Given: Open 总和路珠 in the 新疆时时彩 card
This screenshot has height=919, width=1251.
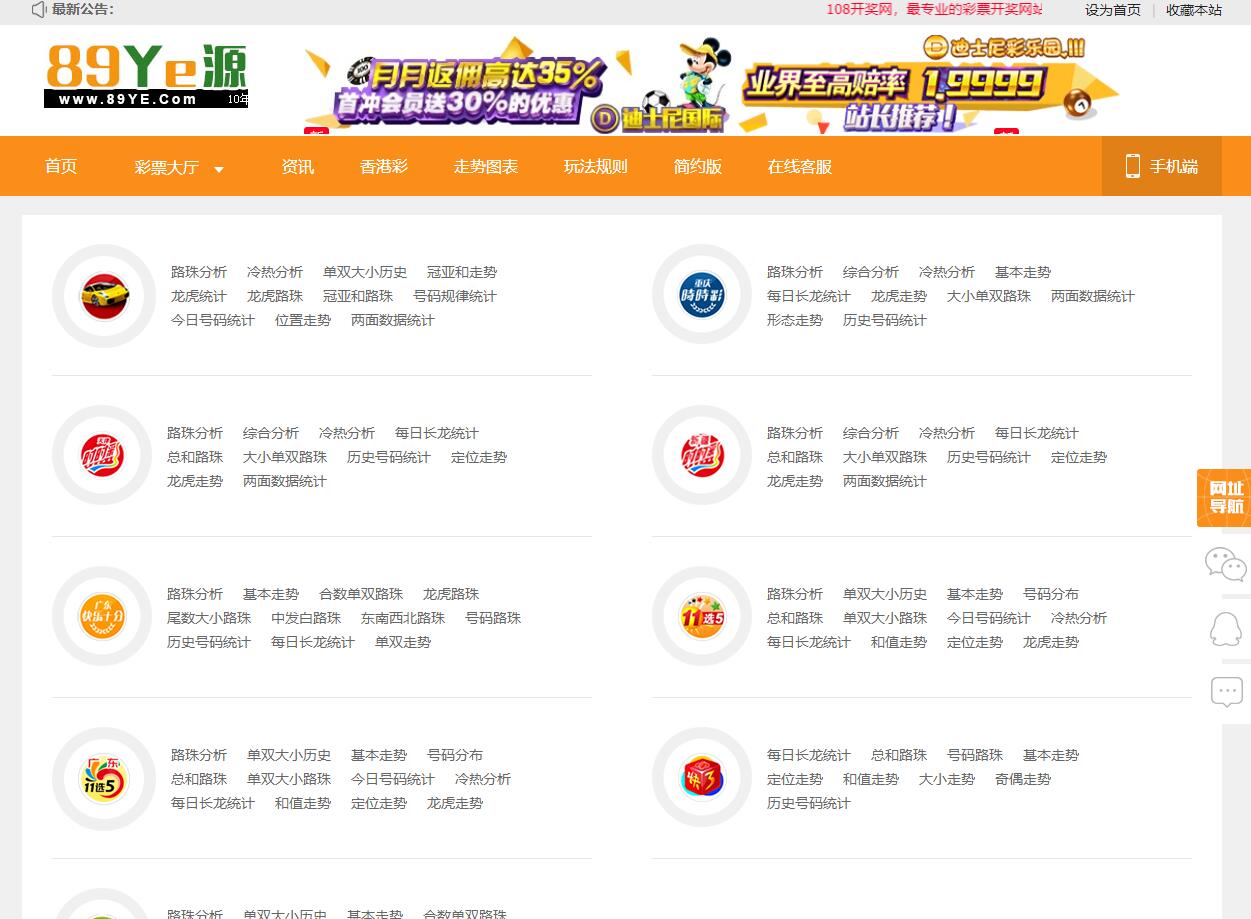Looking at the screenshot, I should tap(795, 457).
